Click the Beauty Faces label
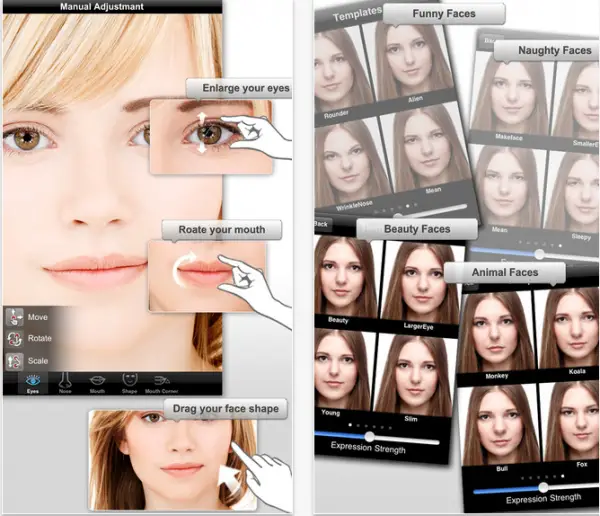This screenshot has width=600, height=516. pos(417,229)
